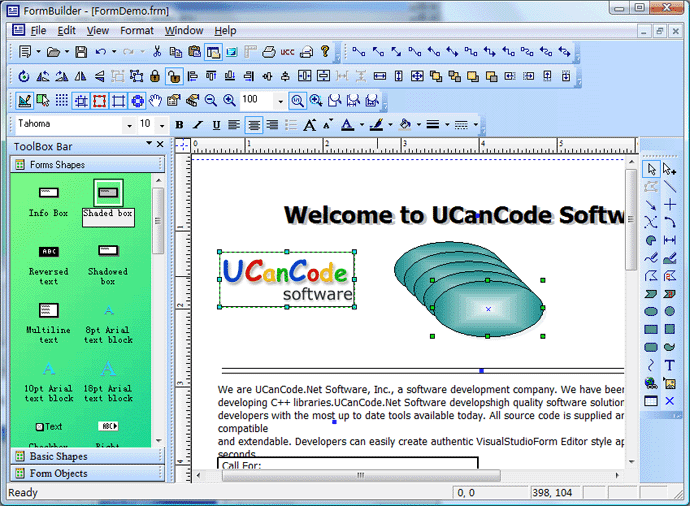Click the blue X delete tool icon
Image resolution: width=690 pixels, height=506 pixels.
(669, 401)
